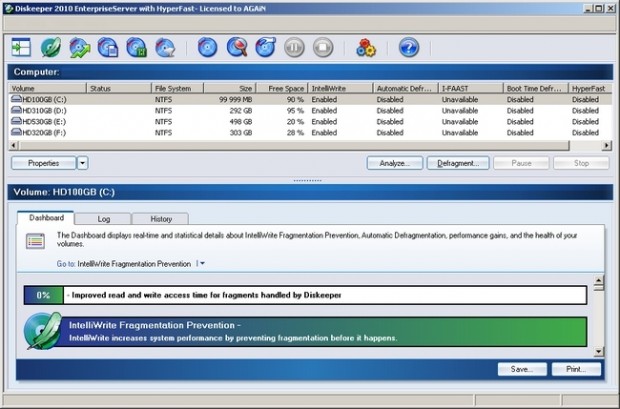Click the dashboard scroll-up arrow
620x409 pixels.
599,282
